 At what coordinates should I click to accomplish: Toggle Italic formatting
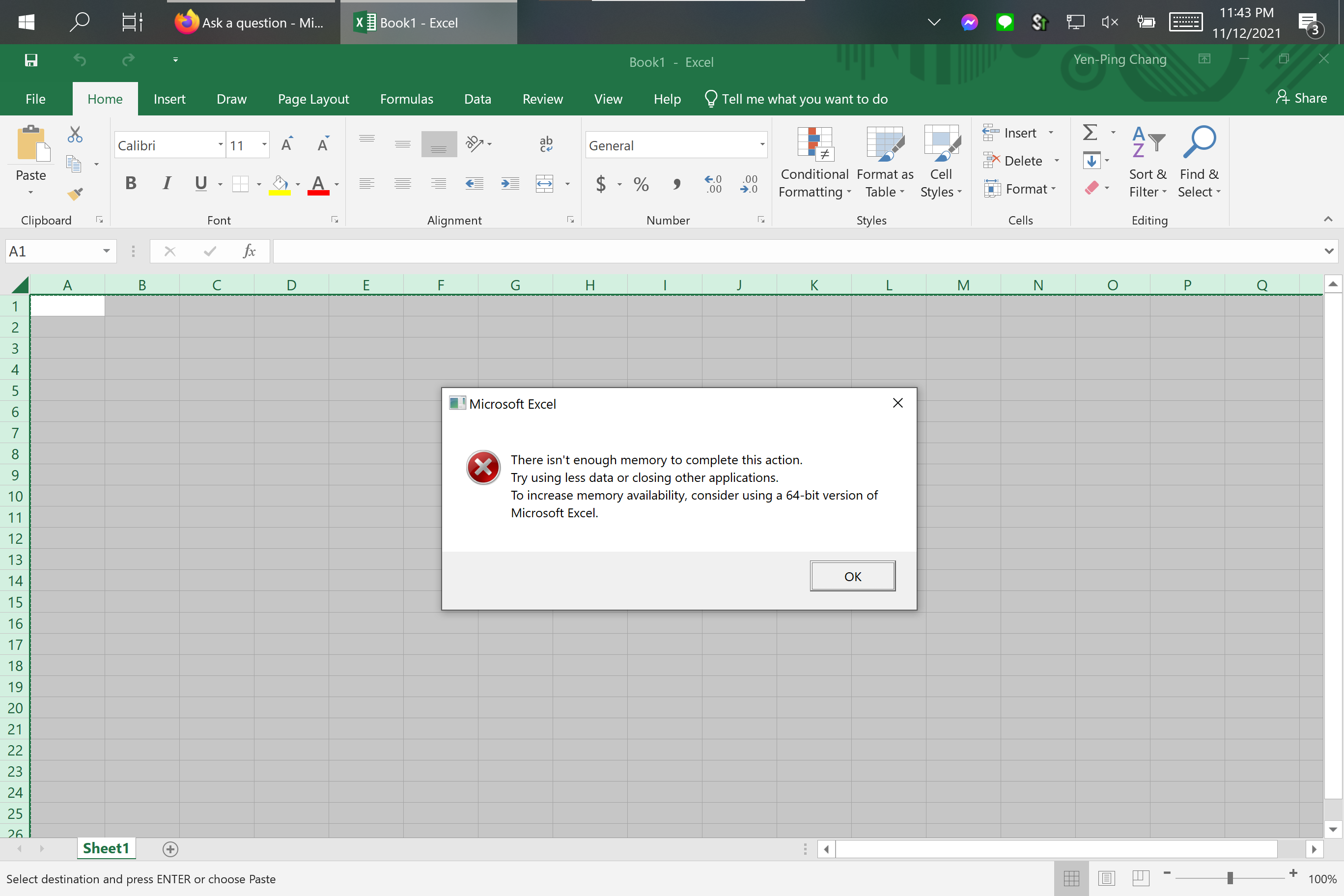click(167, 183)
